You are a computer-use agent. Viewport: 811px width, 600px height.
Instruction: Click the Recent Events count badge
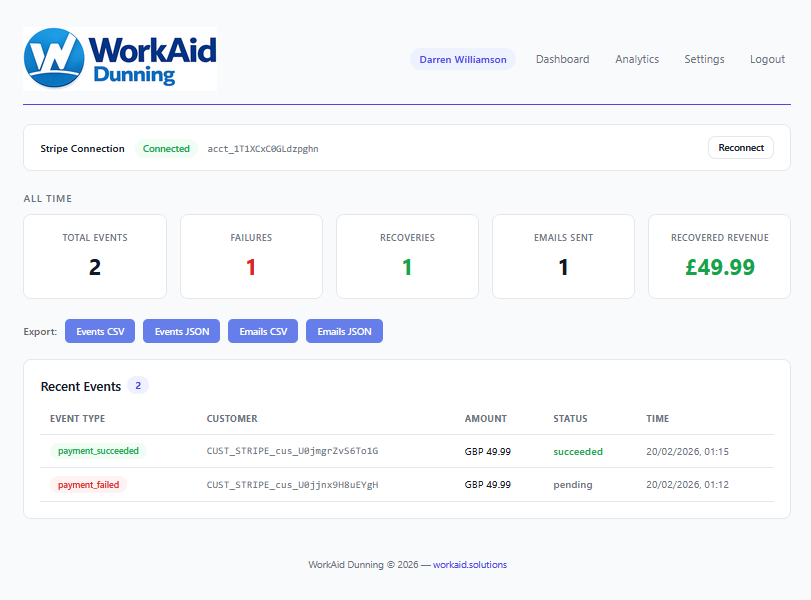coord(137,385)
